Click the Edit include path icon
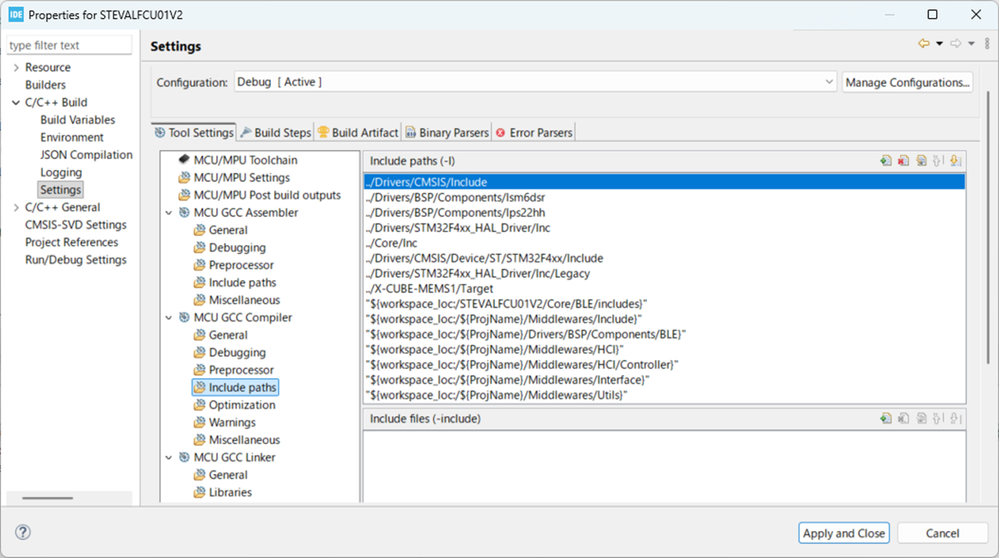 click(x=921, y=160)
